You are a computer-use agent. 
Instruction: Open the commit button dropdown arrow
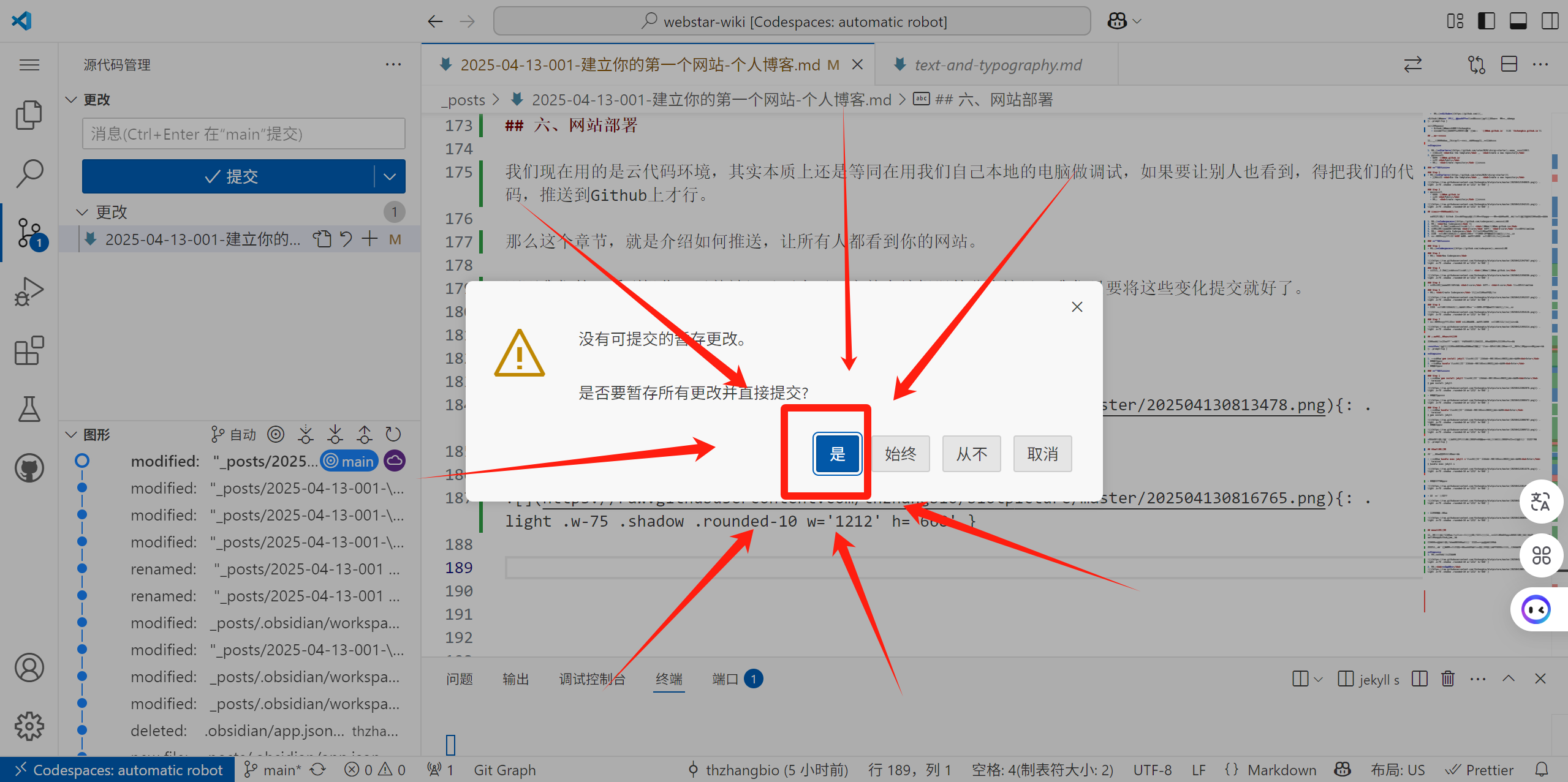click(x=390, y=176)
